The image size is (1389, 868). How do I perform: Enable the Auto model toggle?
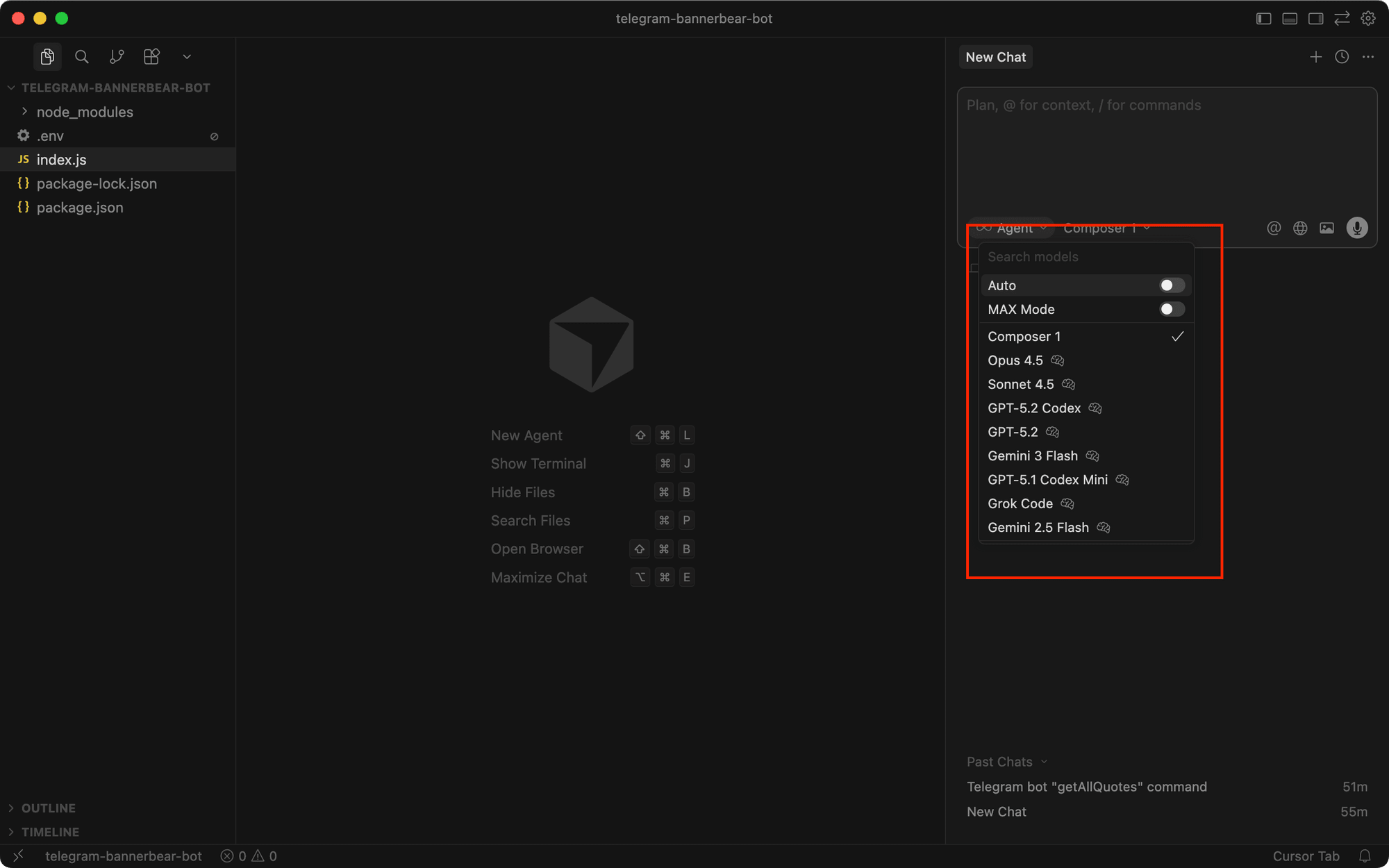pos(1170,285)
